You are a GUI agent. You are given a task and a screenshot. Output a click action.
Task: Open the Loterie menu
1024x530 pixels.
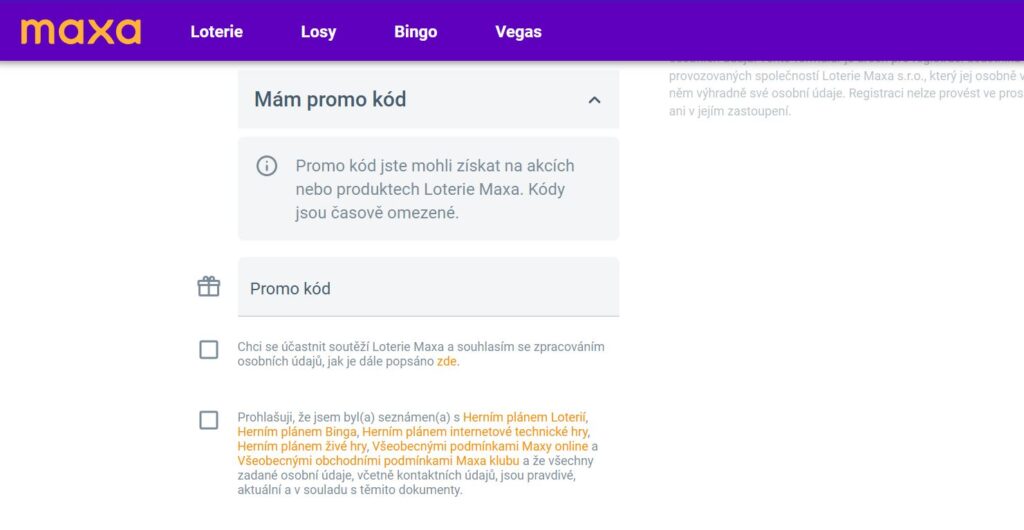[x=216, y=31]
